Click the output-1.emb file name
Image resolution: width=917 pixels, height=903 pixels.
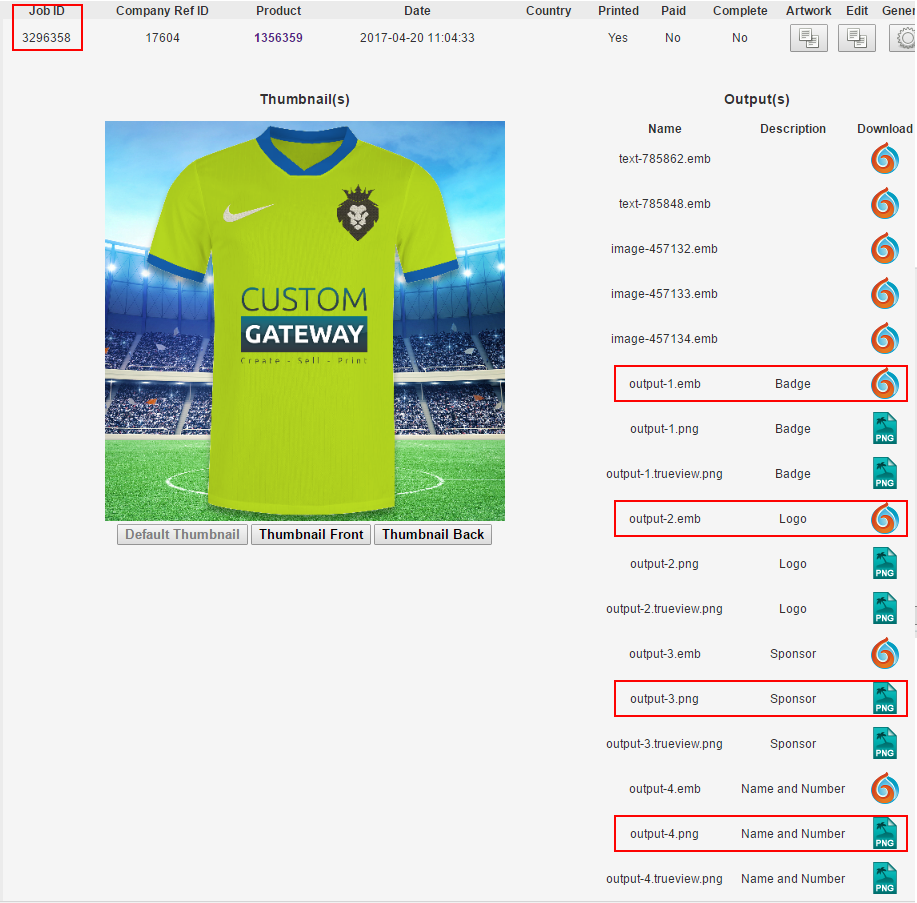tap(664, 384)
